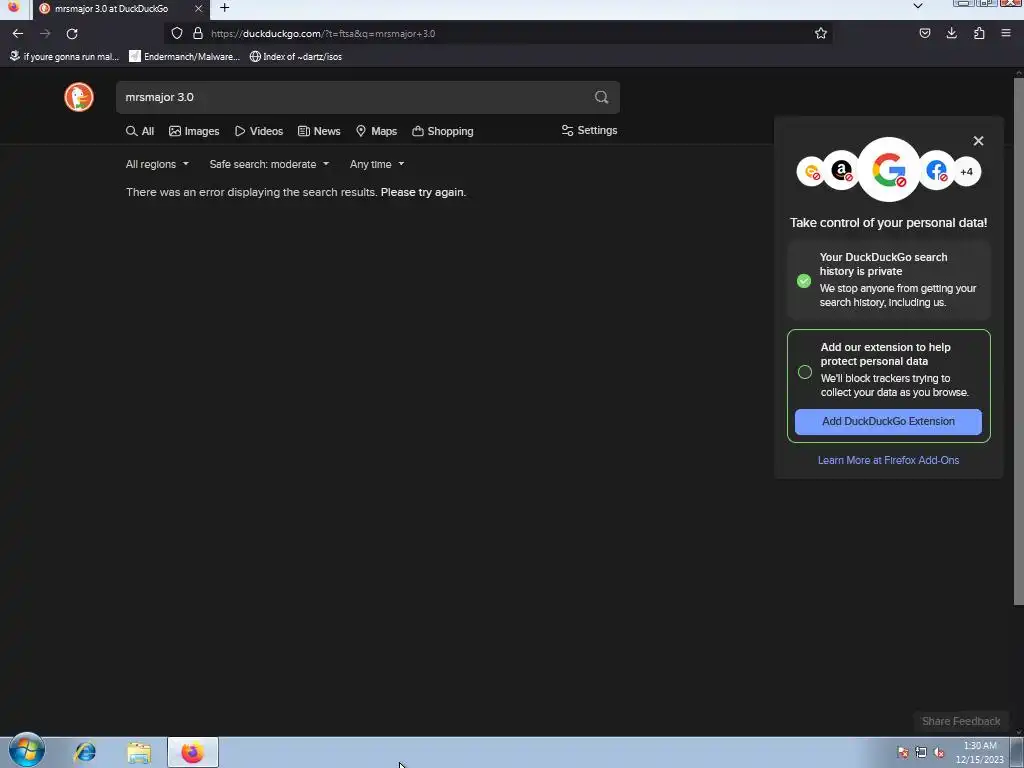This screenshot has height=768, width=1024.
Task: Select the All search tab
Action: pos(140,131)
